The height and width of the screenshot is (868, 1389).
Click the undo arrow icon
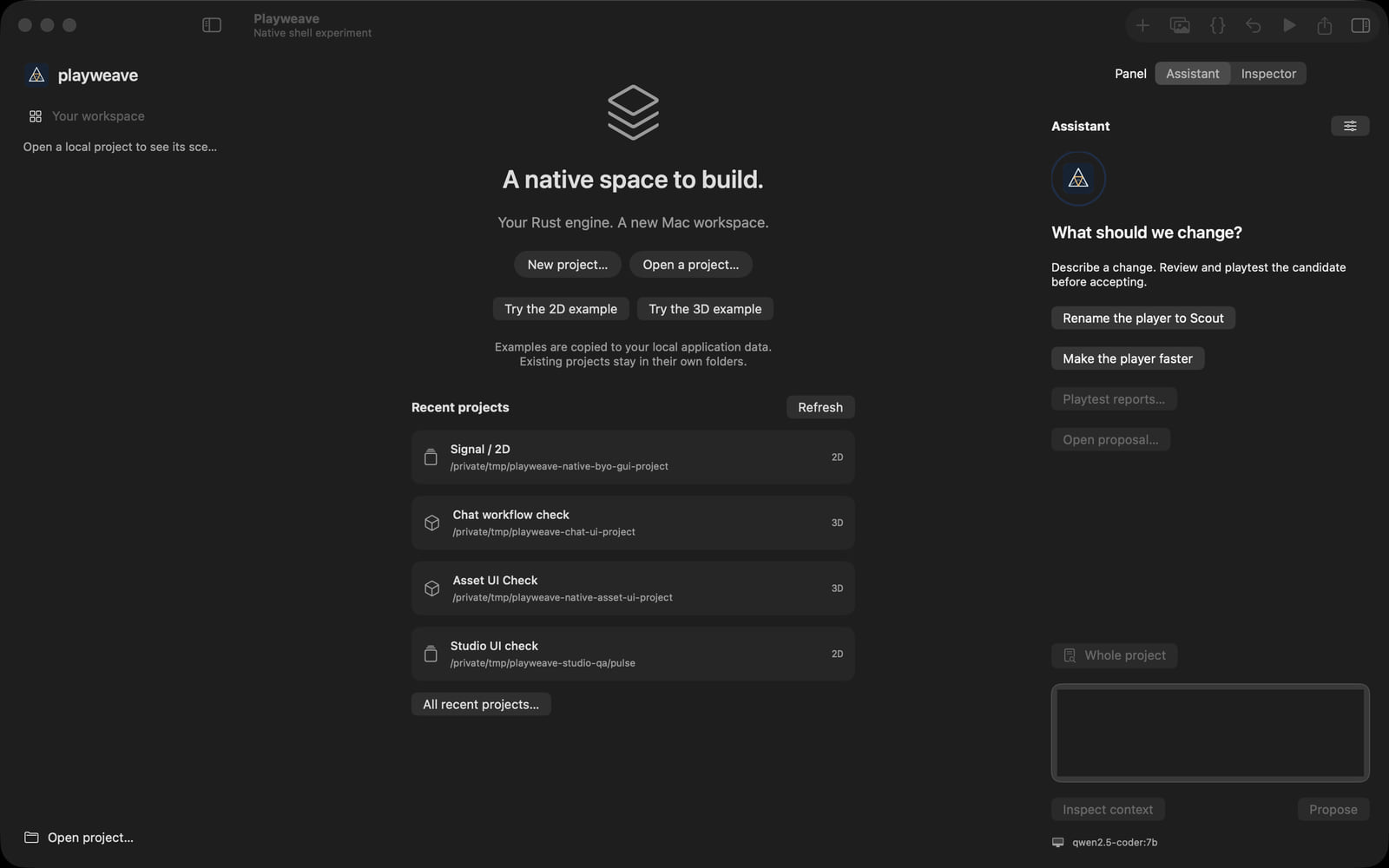(x=1253, y=25)
